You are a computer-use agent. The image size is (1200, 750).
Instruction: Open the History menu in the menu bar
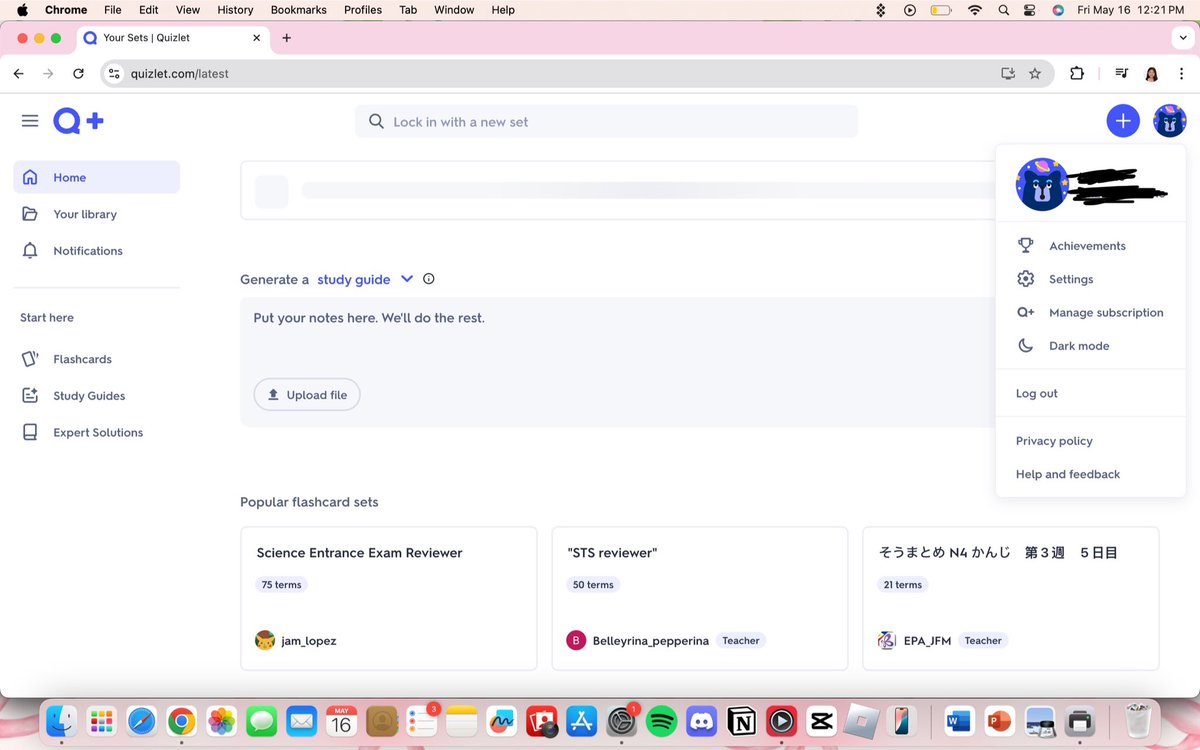point(235,10)
